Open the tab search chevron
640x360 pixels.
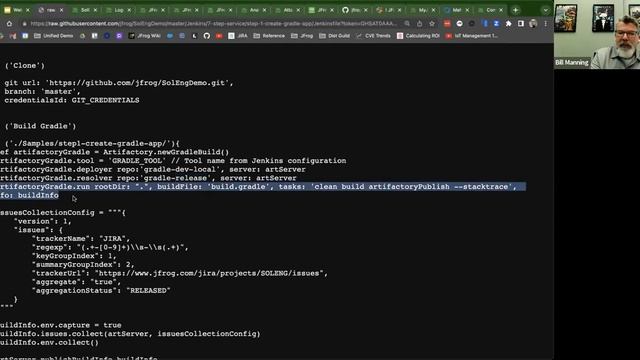545,10
